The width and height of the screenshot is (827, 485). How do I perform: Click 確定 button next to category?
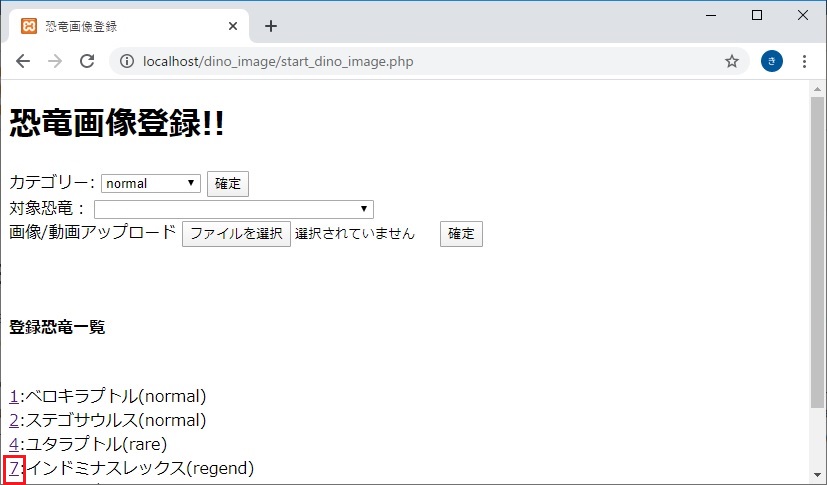228,183
